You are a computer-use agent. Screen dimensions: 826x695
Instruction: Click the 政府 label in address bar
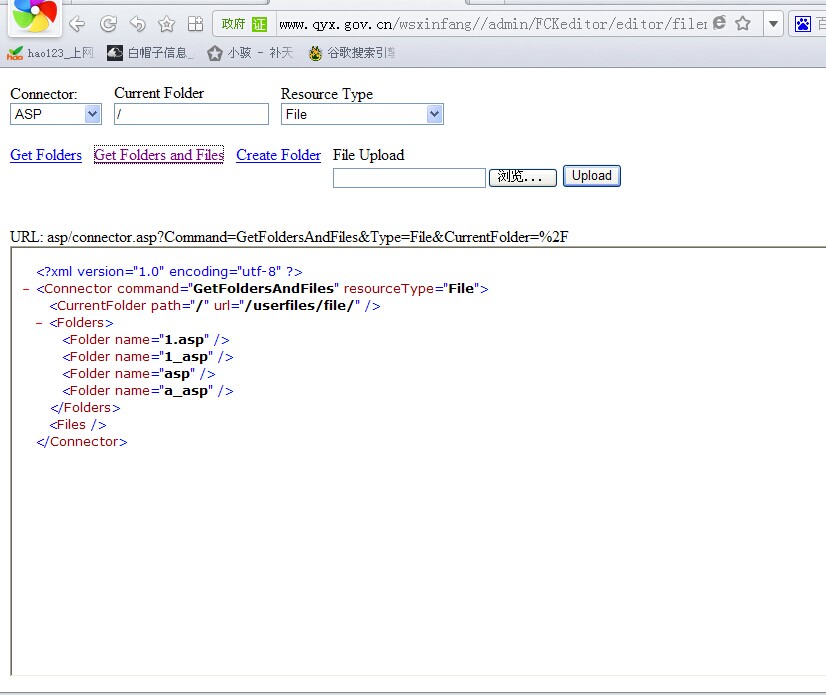[x=233, y=24]
